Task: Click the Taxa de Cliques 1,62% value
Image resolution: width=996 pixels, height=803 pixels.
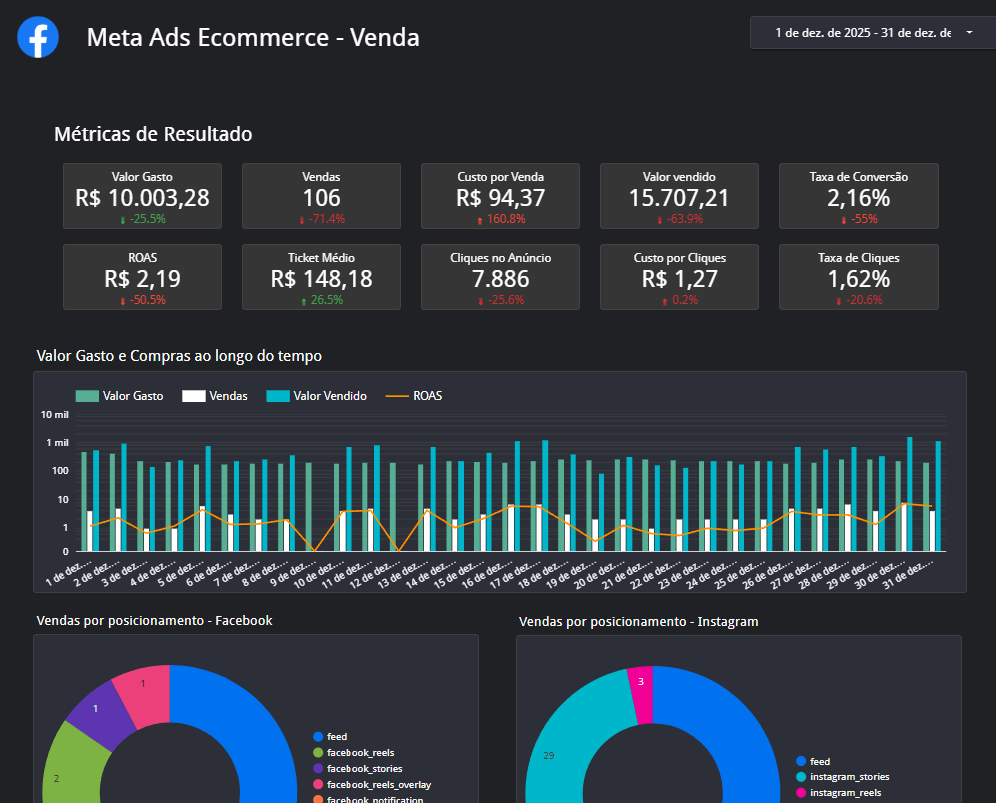Action: pyautogui.click(x=858, y=279)
